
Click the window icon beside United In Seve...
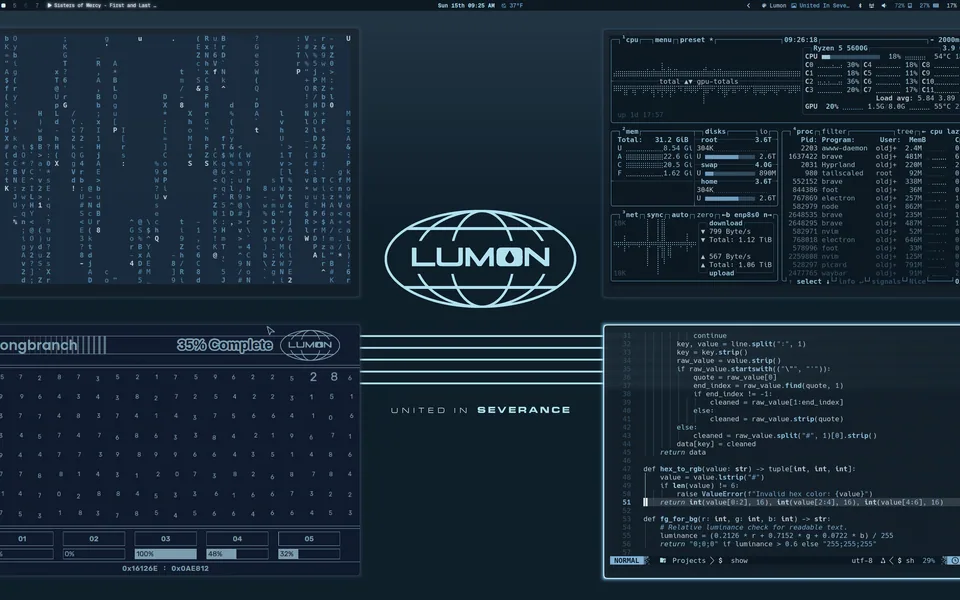pyautogui.click(x=794, y=6)
